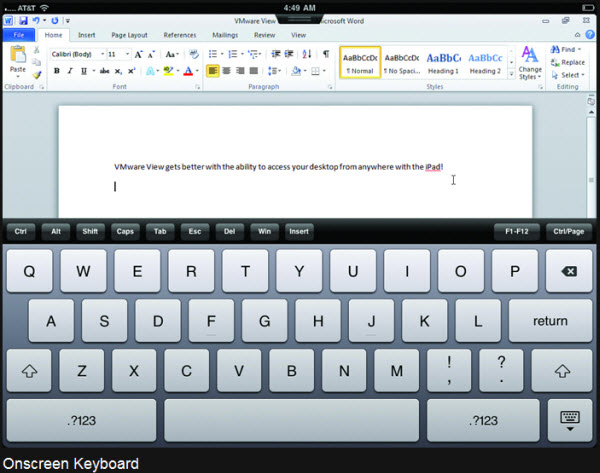Toggle Bold formatting
Image resolution: width=600 pixels, height=473 pixels.
57,71
